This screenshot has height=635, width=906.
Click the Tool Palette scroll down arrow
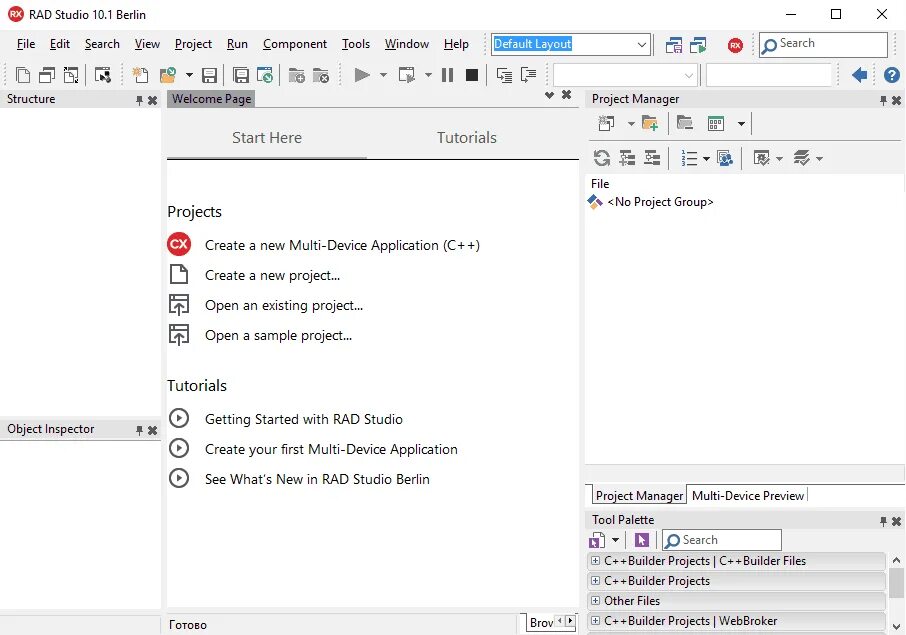pyautogui.click(x=896, y=626)
